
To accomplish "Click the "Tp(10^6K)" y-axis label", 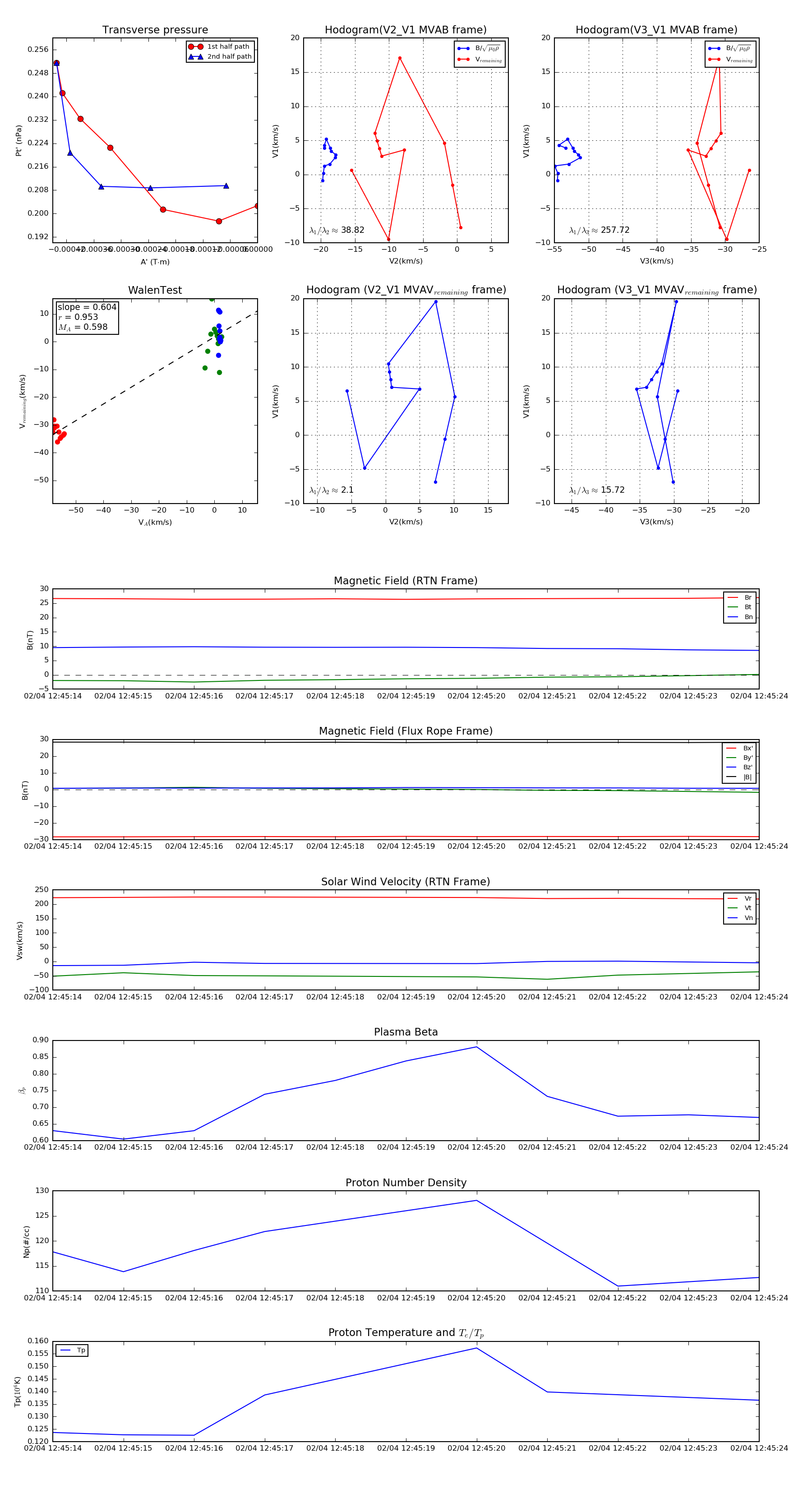I will pos(18,1392).
